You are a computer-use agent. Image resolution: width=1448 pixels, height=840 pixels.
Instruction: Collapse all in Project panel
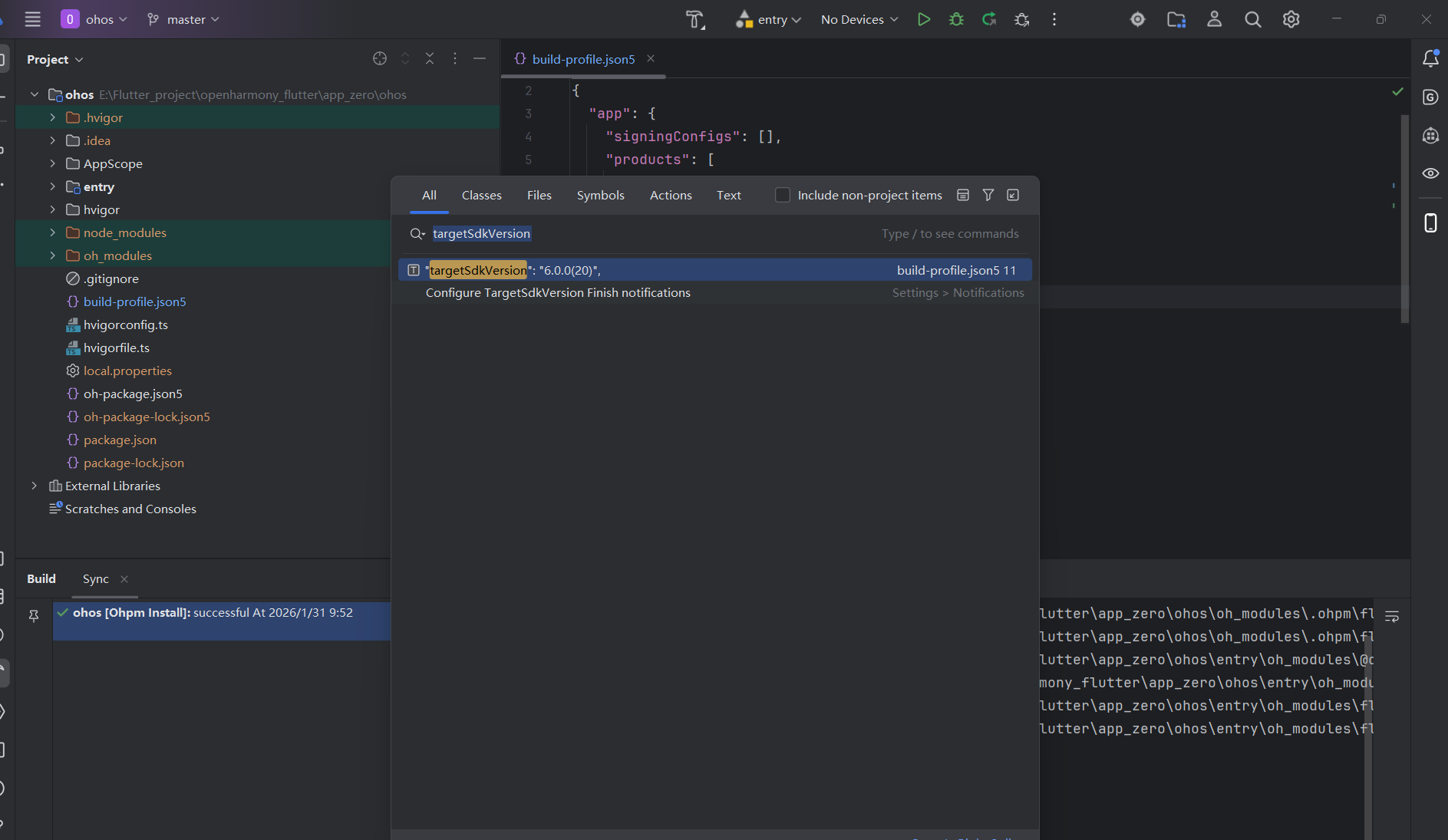click(x=430, y=58)
